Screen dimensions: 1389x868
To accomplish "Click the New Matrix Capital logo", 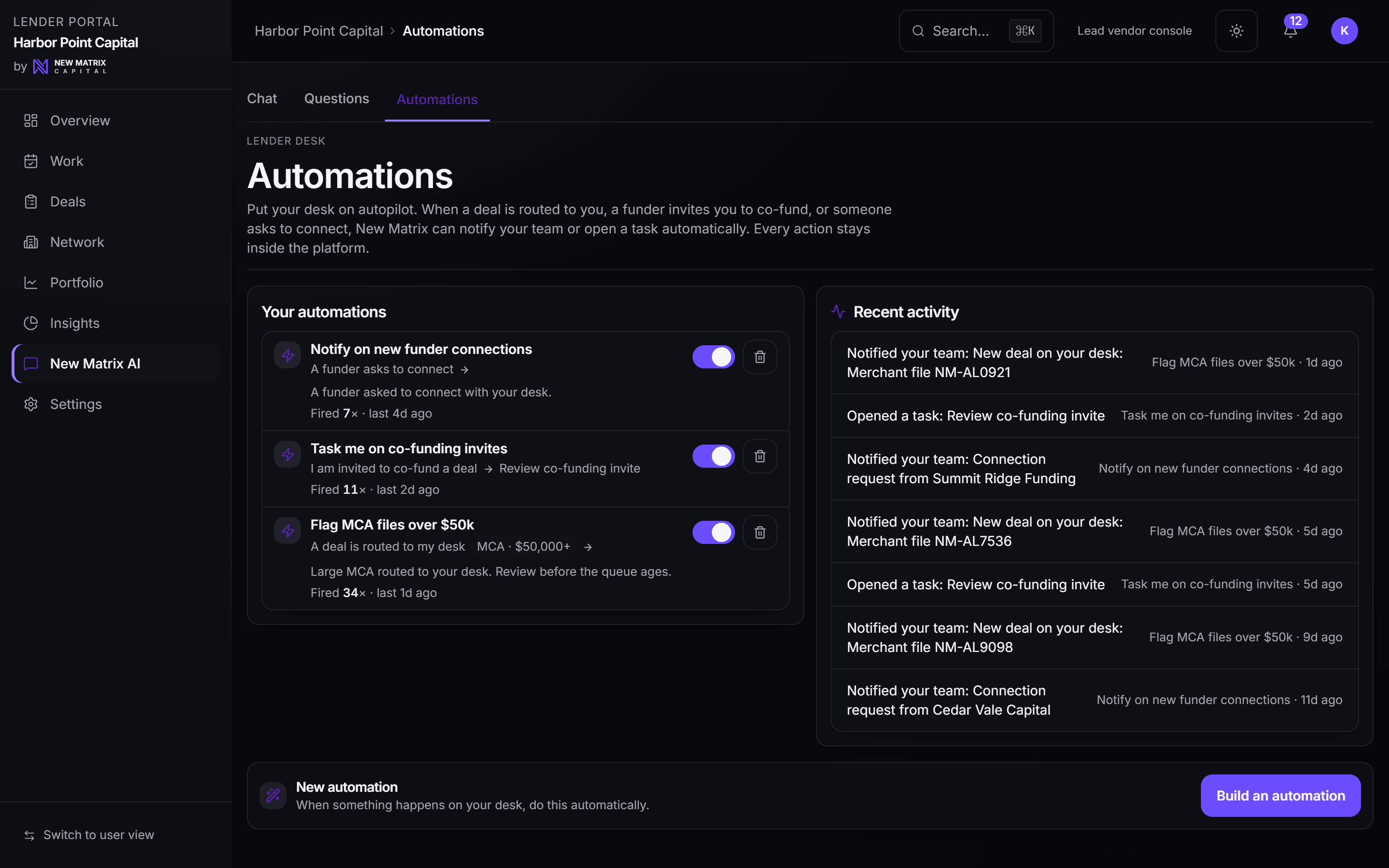I will pyautogui.click(x=70, y=67).
